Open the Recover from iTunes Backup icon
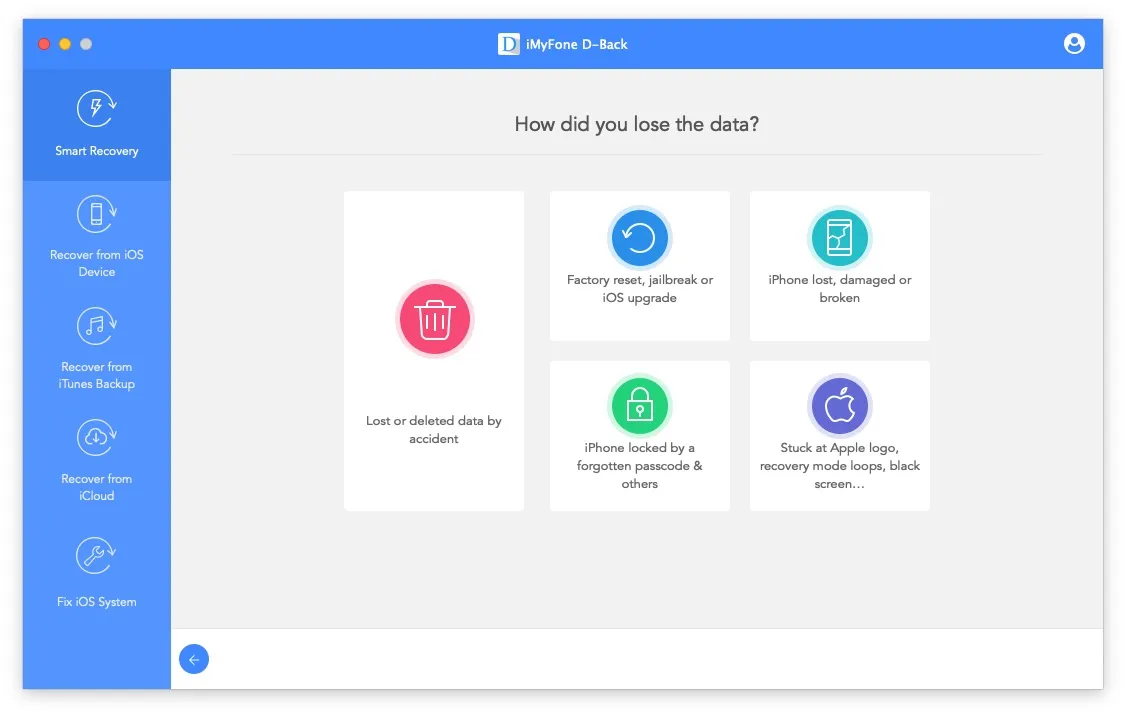This screenshot has height=716, width=1126. (97, 325)
